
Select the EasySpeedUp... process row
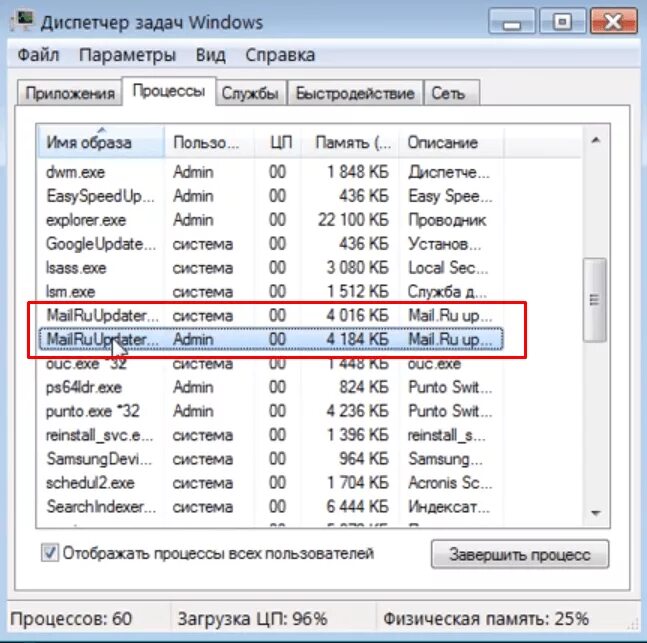pyautogui.click(x=270, y=196)
